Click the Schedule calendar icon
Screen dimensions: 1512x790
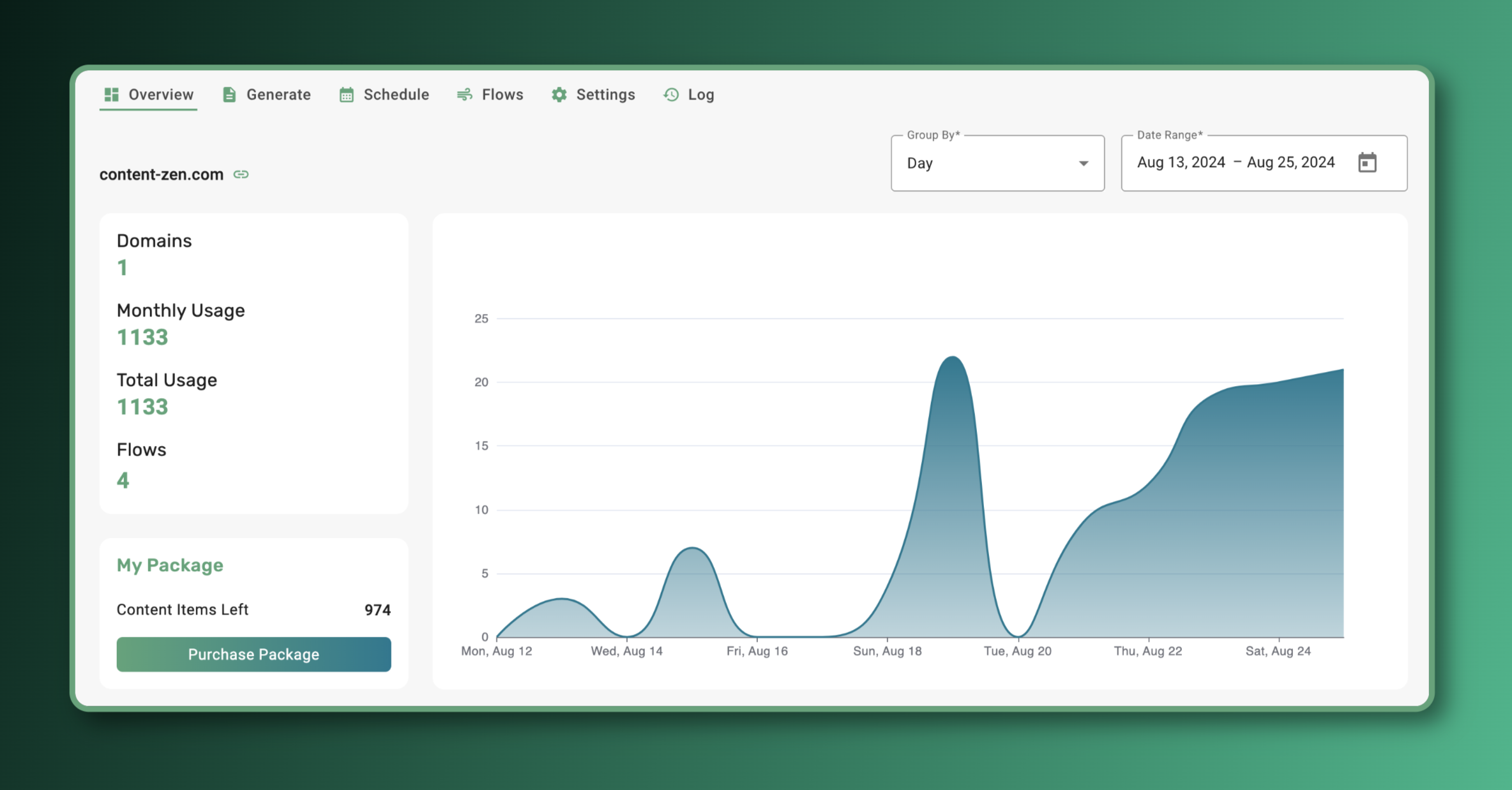click(x=347, y=94)
